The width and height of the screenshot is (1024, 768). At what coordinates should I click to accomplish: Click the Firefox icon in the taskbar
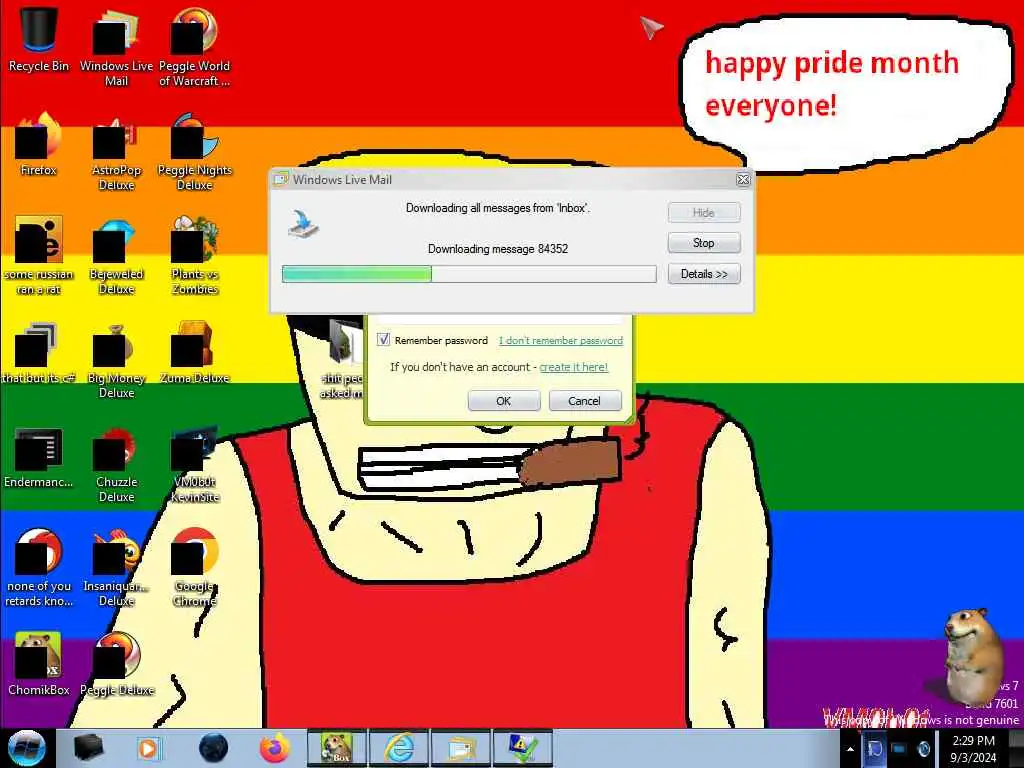[274, 748]
